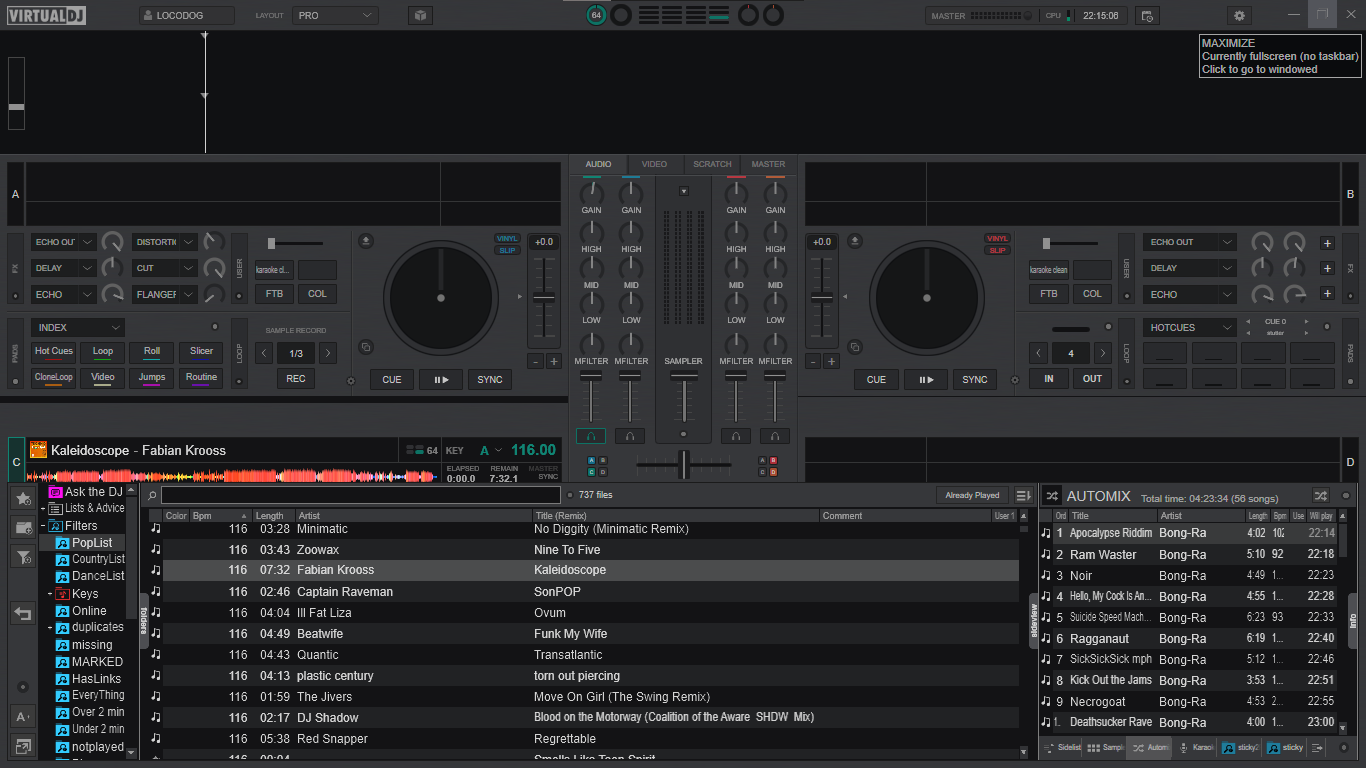The image size is (1366, 768).
Task: Click the favorites star icon in browser sidebar
Action: 23,498
